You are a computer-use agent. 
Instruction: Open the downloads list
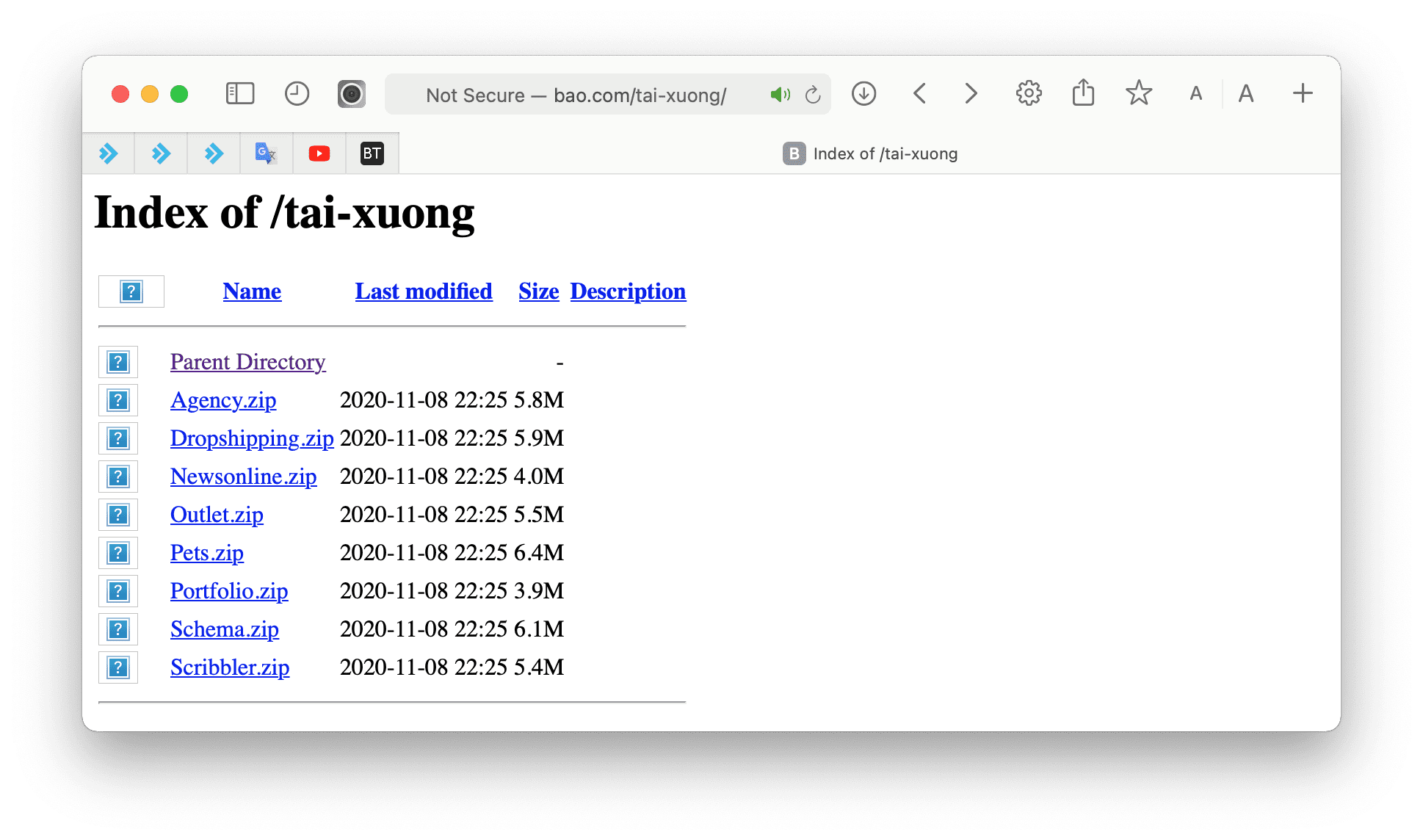pos(863,94)
